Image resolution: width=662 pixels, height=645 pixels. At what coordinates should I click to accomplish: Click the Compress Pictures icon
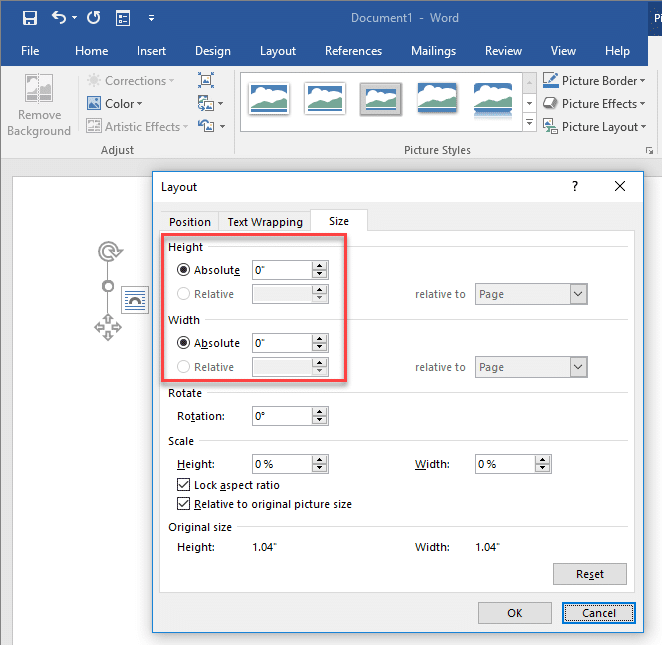pyautogui.click(x=206, y=80)
